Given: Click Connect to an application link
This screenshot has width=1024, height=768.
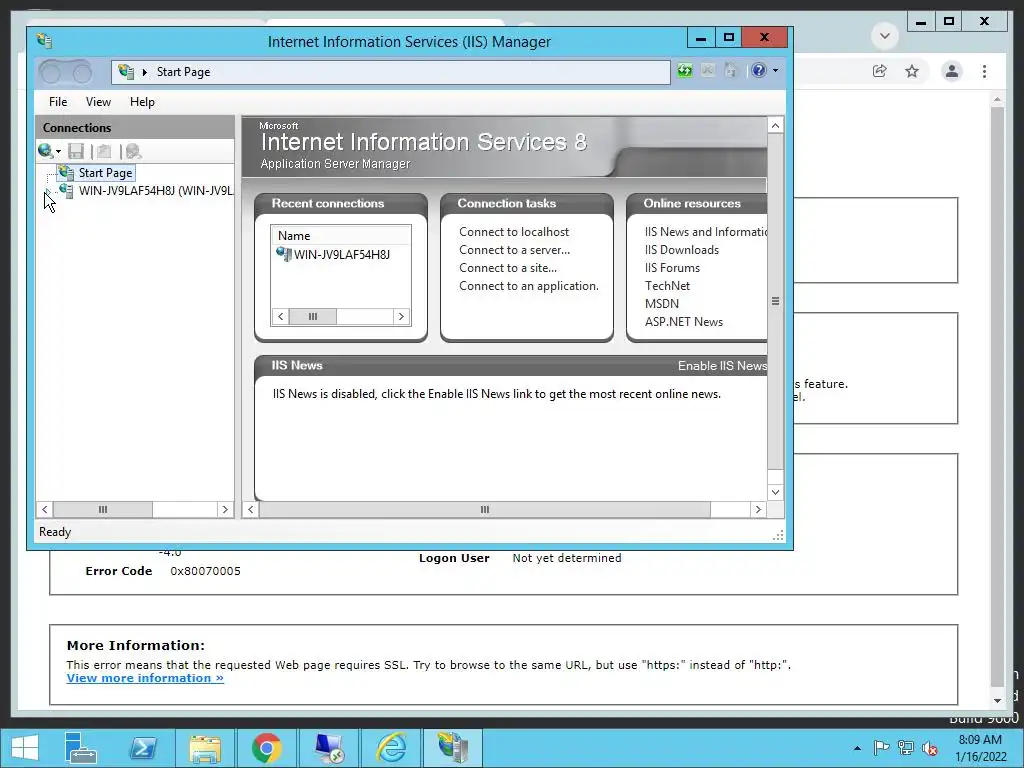Looking at the screenshot, I should (528, 286).
